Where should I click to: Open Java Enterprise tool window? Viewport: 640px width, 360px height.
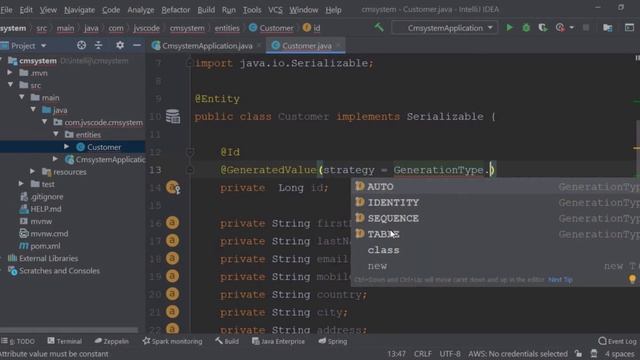point(278,341)
